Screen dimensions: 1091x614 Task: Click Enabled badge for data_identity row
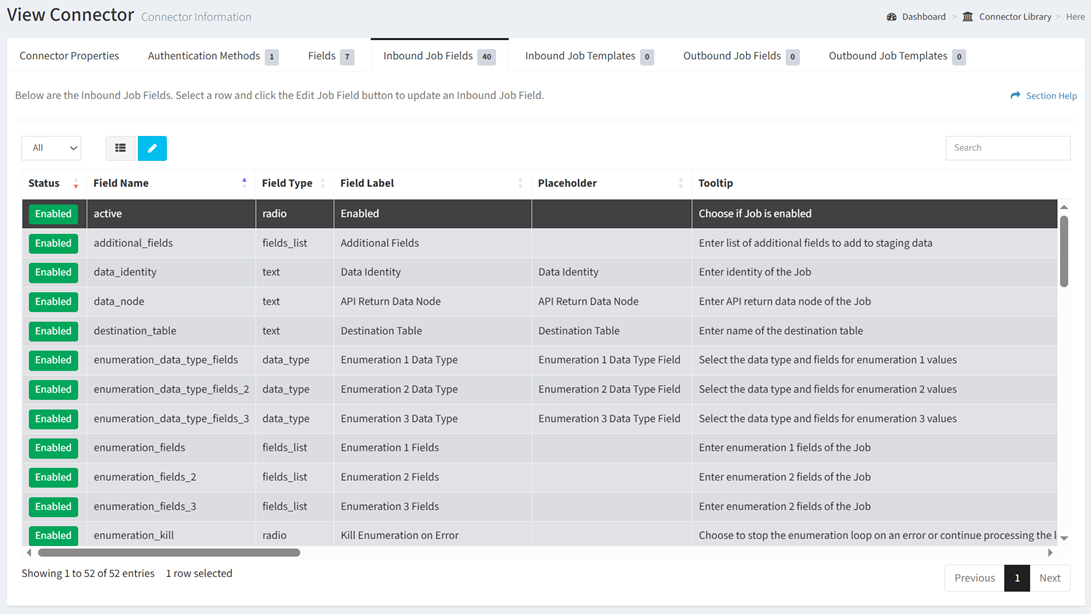click(53, 272)
